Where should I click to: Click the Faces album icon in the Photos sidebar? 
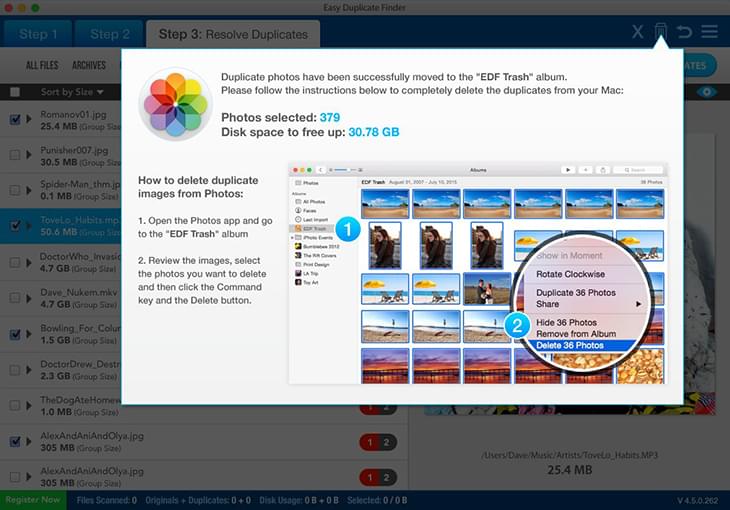click(x=298, y=211)
